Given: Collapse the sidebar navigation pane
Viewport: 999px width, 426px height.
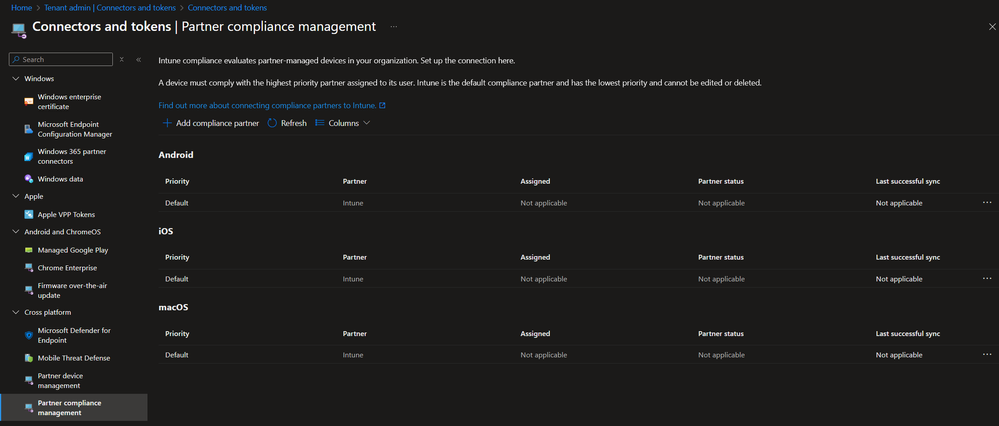Looking at the screenshot, I should click(138, 60).
